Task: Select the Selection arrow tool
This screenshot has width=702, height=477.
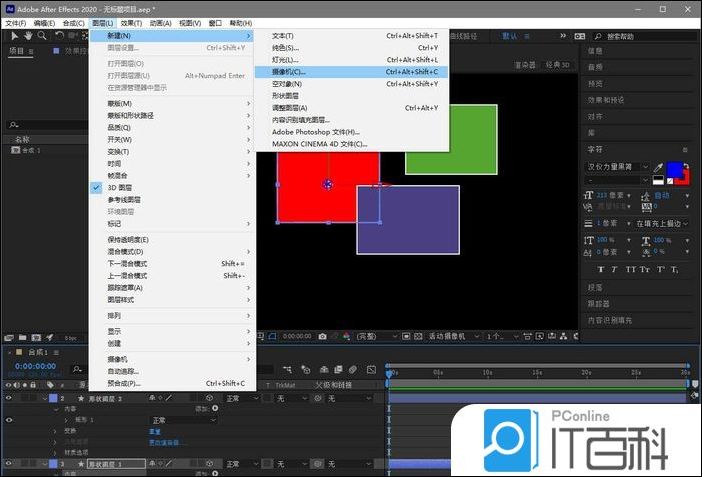Action: click(14, 36)
